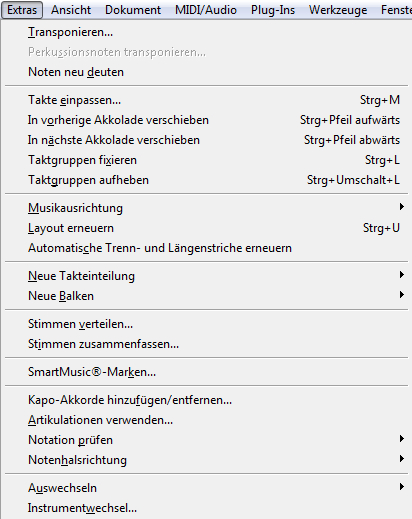Open the Plug-Ins menu

tap(273, 10)
